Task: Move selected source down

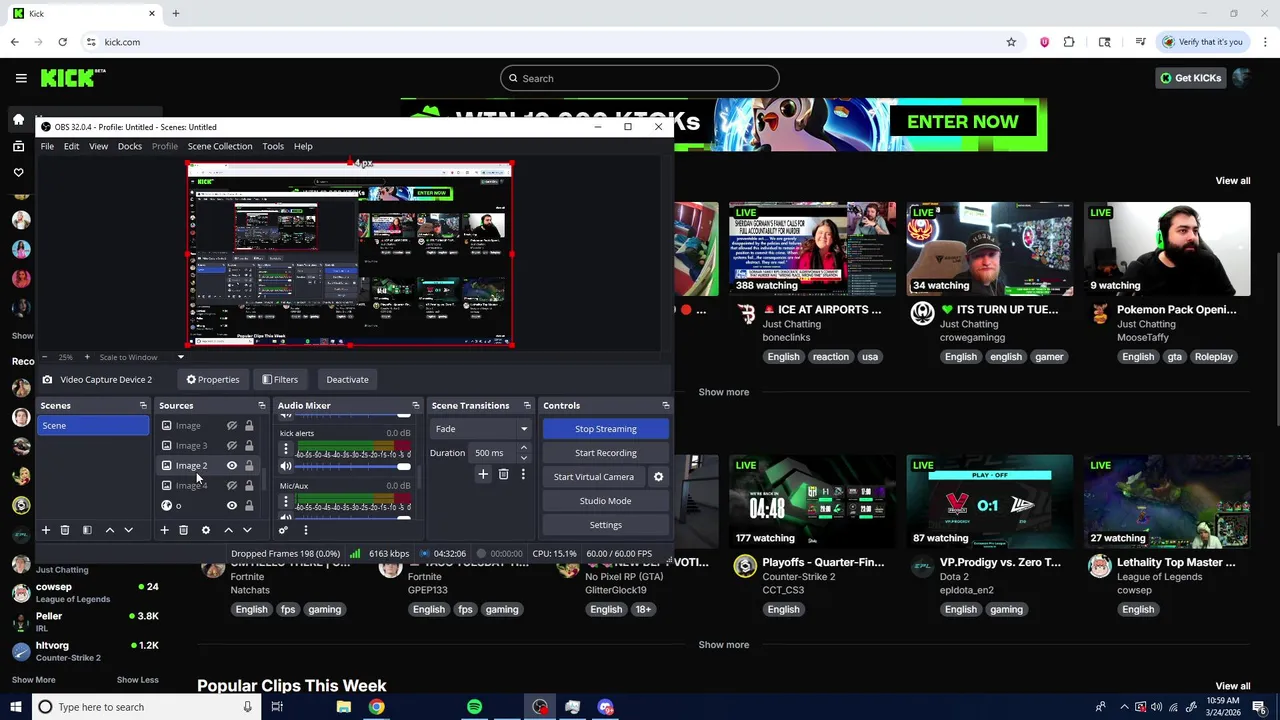Action: point(247,530)
